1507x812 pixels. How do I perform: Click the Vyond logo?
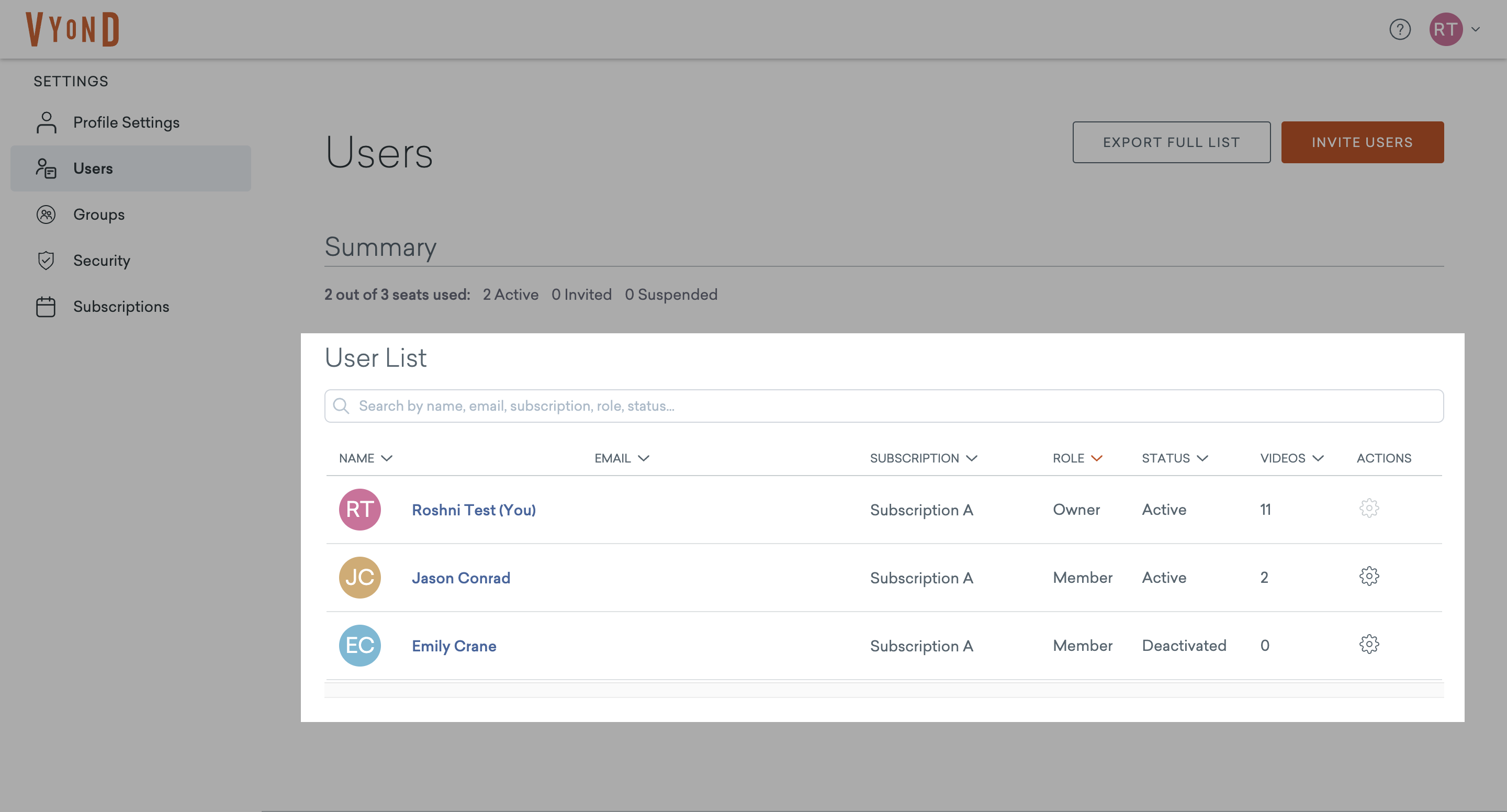point(73,29)
